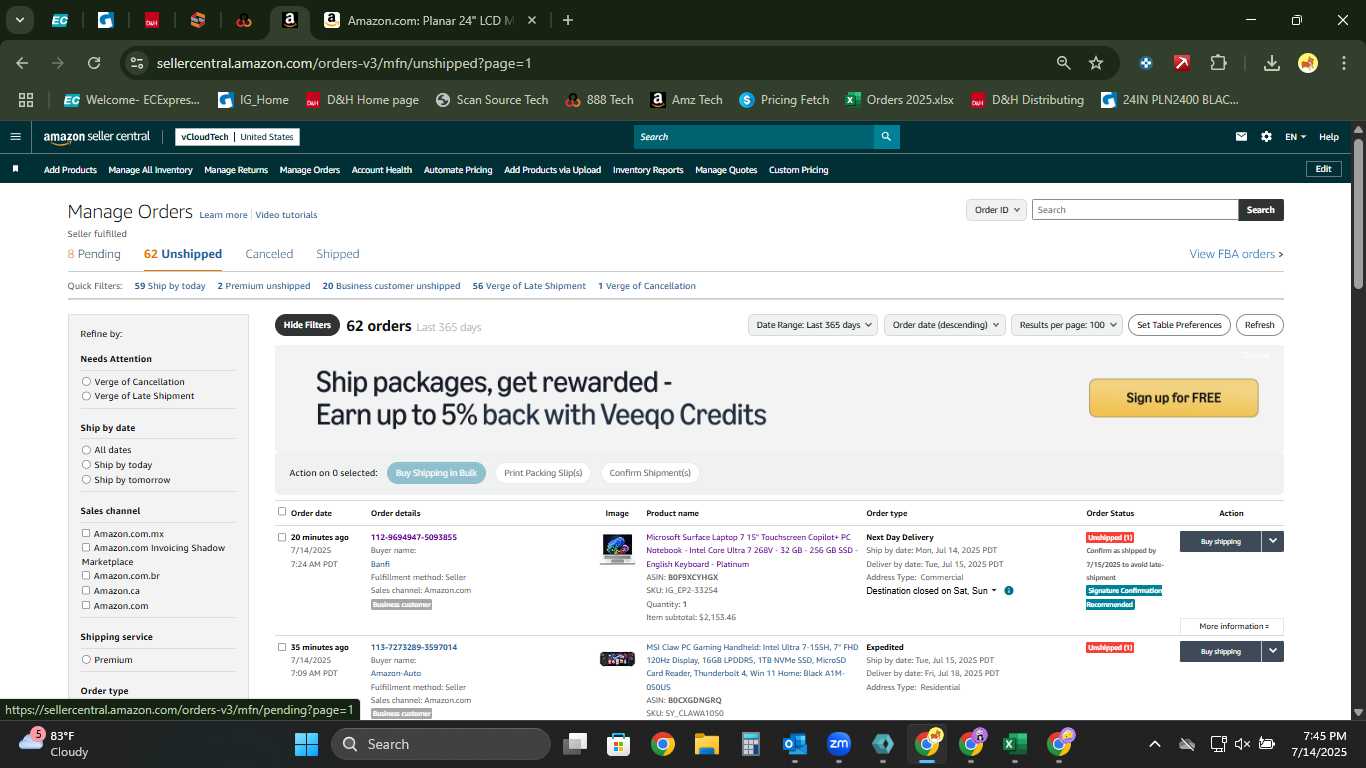Open the Microsoft Store taskbar icon
This screenshot has height=768, width=1366.
click(x=619, y=744)
